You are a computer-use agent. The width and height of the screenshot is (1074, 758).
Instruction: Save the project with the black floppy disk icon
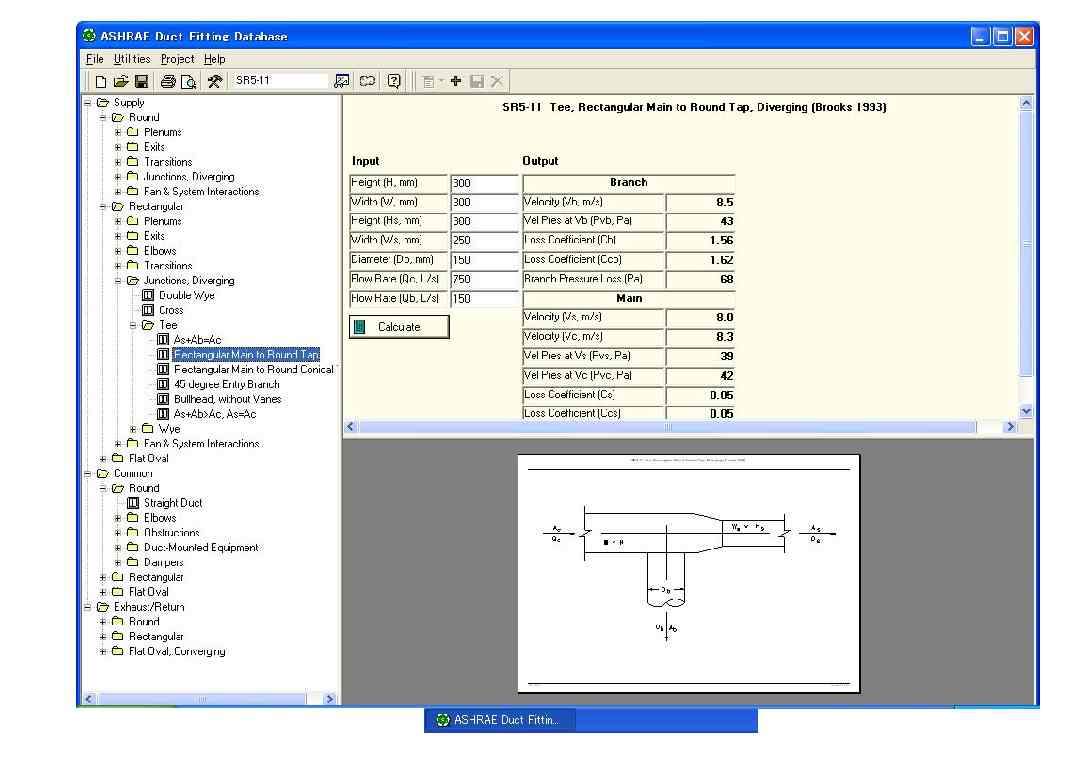tap(142, 81)
